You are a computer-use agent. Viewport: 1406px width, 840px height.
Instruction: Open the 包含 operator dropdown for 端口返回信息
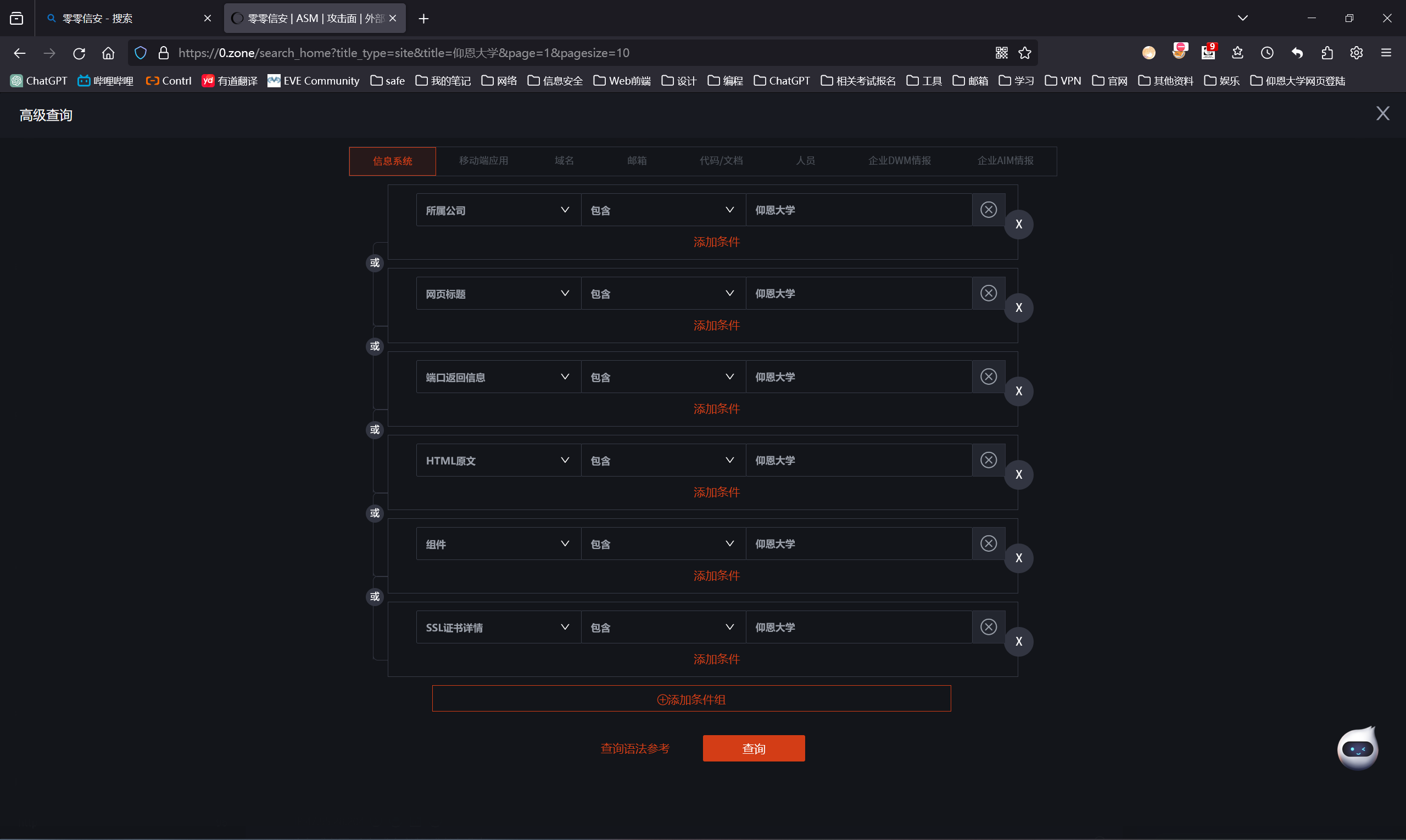(662, 377)
